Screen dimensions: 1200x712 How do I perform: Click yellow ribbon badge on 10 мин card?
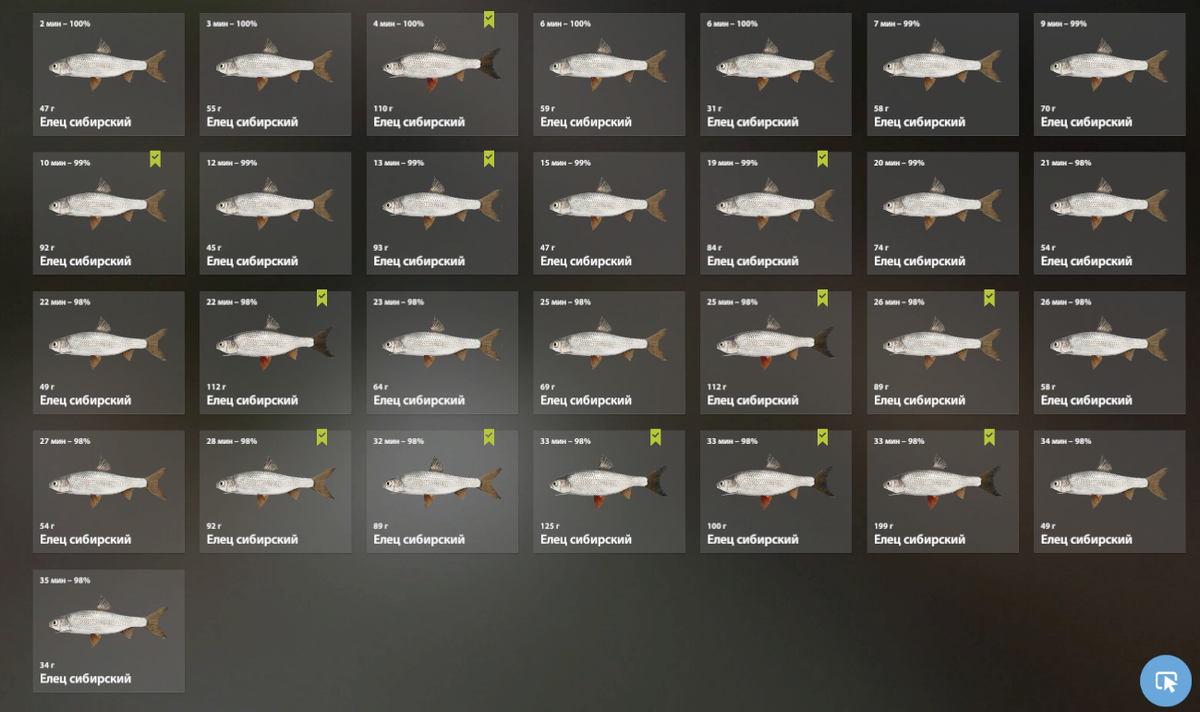[x=155, y=159]
